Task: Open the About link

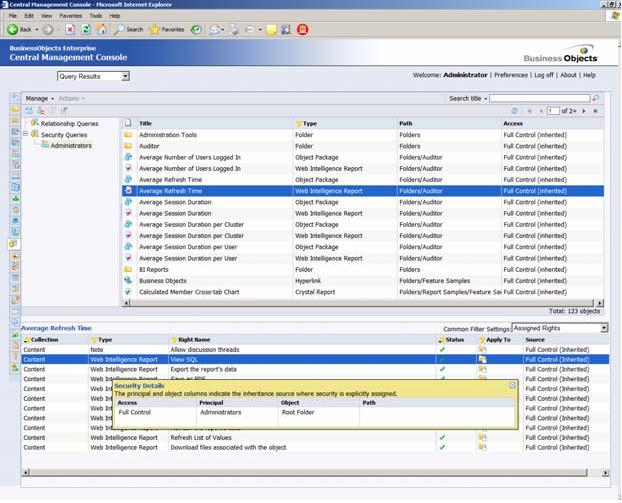Action: [568, 75]
